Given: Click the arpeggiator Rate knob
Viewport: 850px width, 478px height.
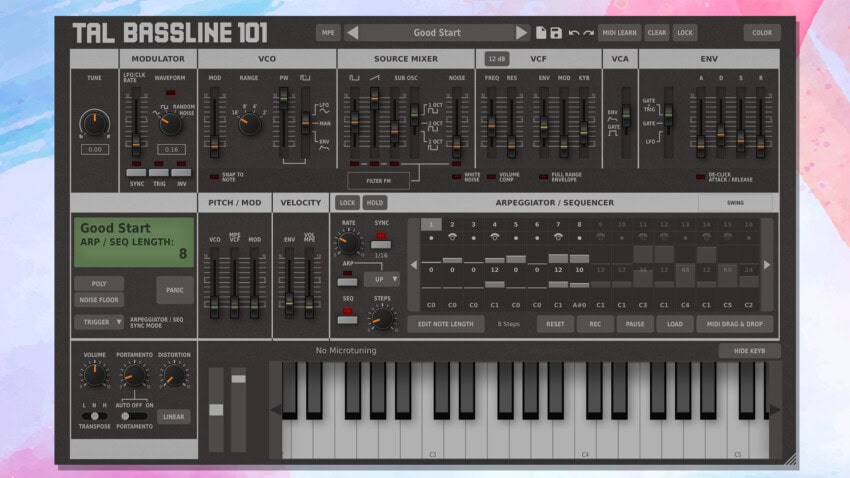Looking at the screenshot, I should pos(349,243).
